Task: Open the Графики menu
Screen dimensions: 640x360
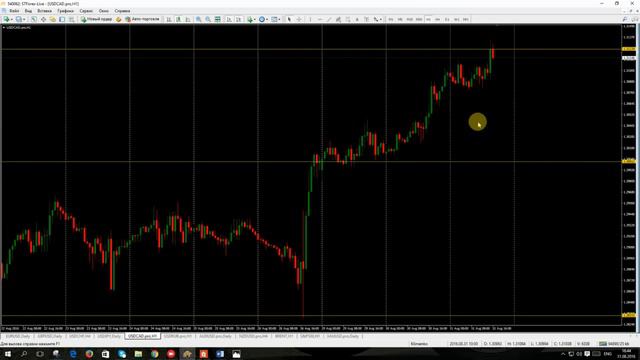Action: pyautogui.click(x=65, y=11)
